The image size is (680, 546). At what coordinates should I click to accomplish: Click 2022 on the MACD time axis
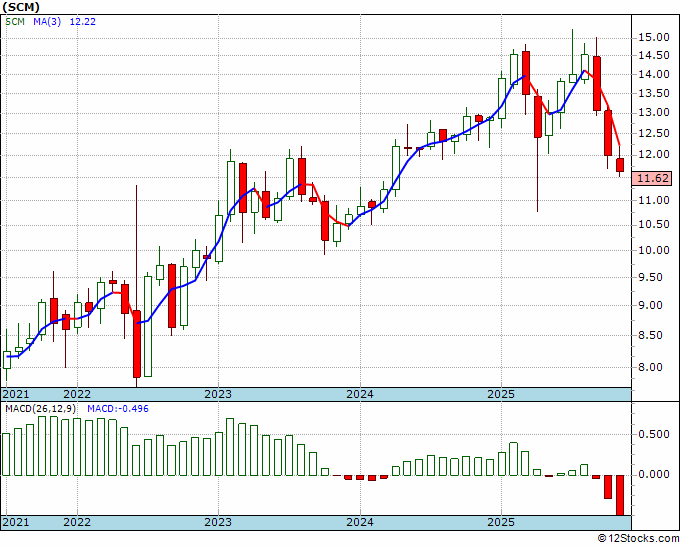tap(77, 522)
